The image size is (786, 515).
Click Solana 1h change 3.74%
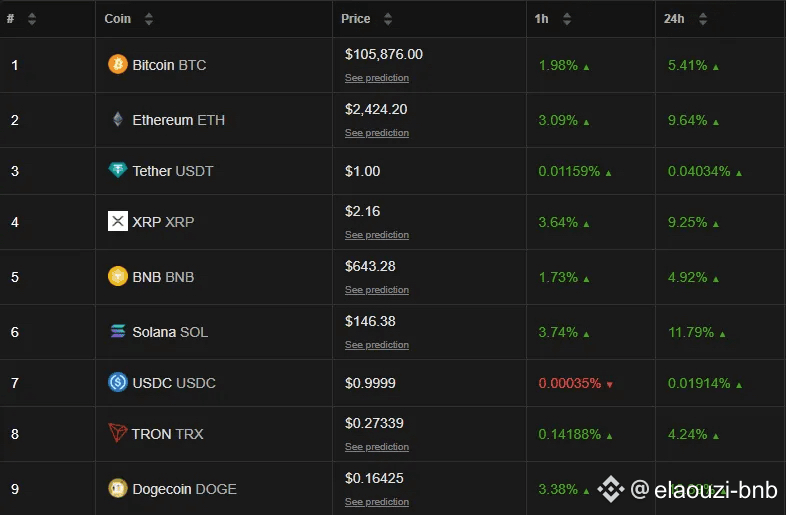pyautogui.click(x=558, y=332)
